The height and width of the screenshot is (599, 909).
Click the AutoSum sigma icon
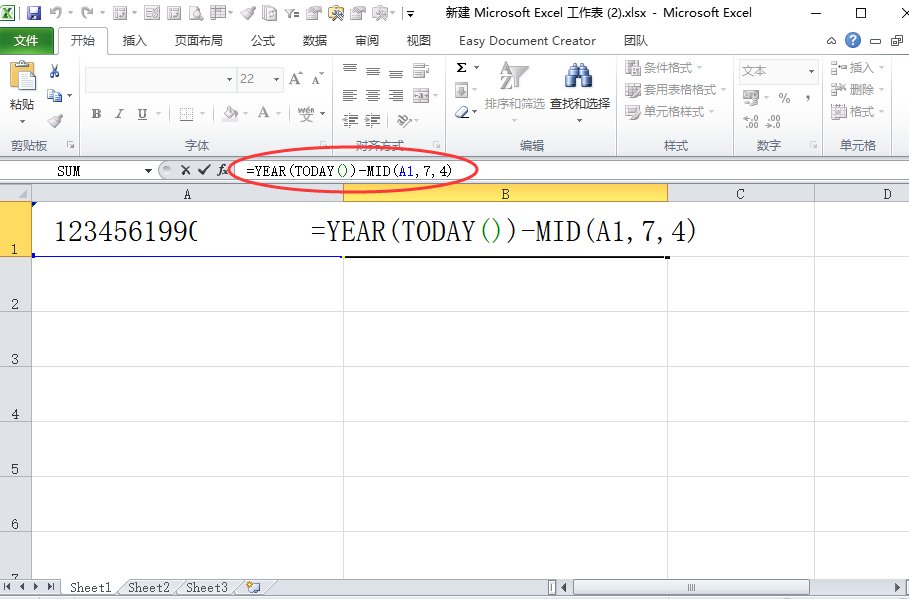coord(461,68)
